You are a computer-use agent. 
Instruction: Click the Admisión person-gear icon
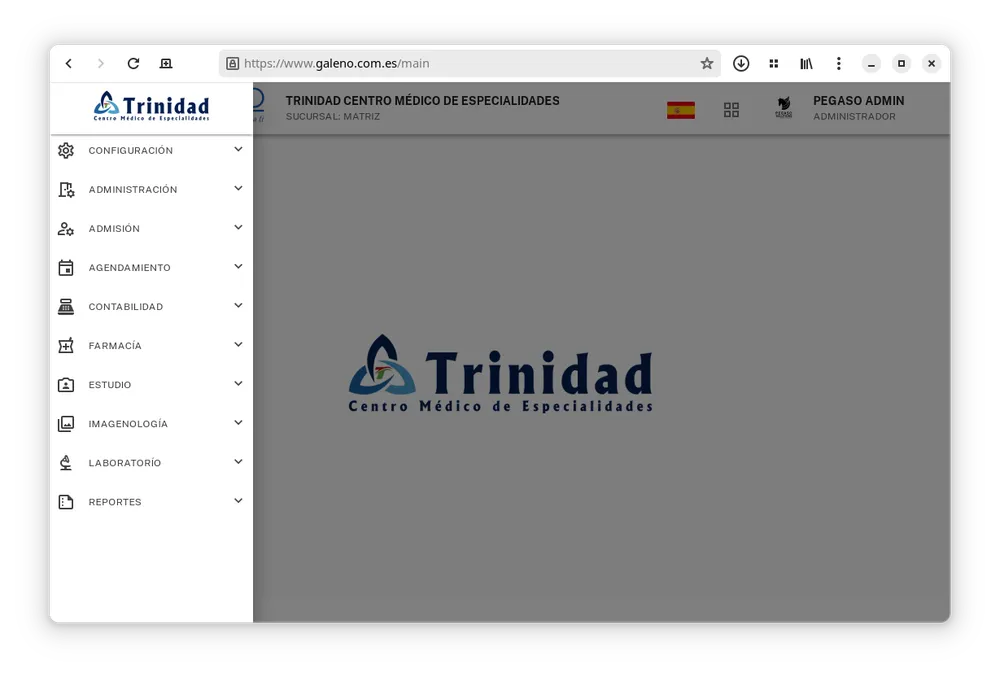tap(66, 228)
